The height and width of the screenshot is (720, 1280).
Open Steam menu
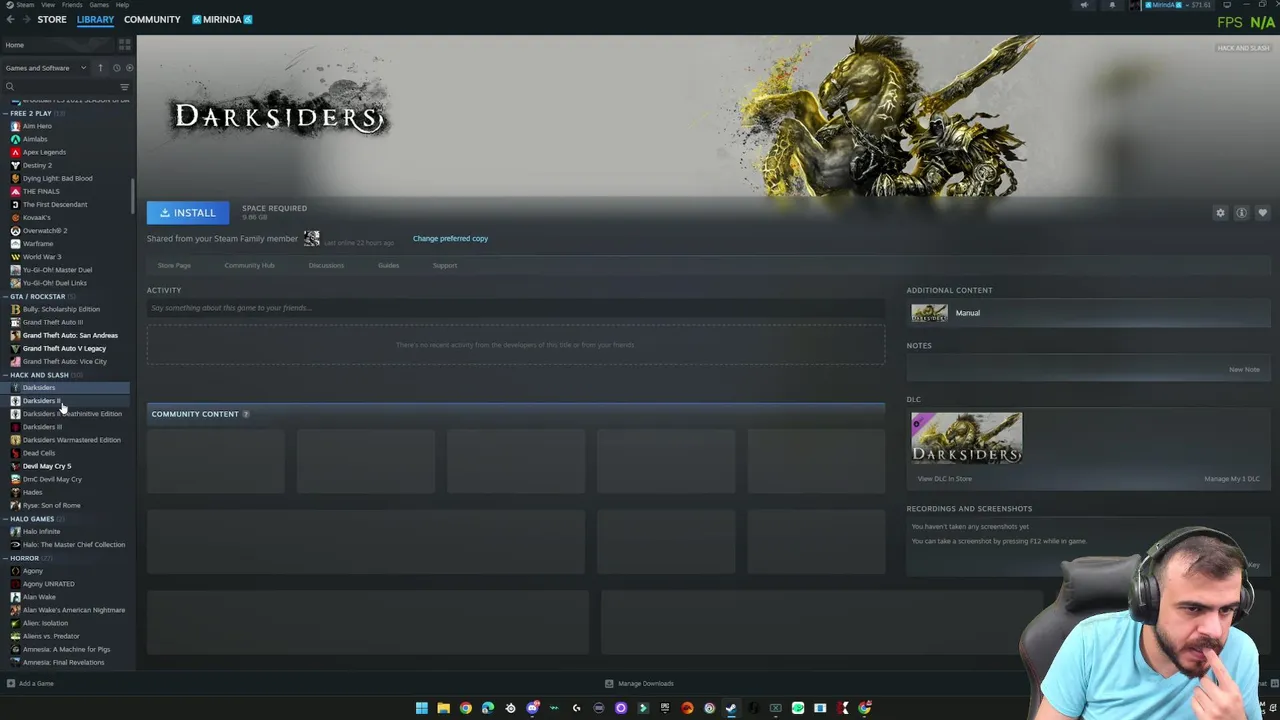[25, 5]
